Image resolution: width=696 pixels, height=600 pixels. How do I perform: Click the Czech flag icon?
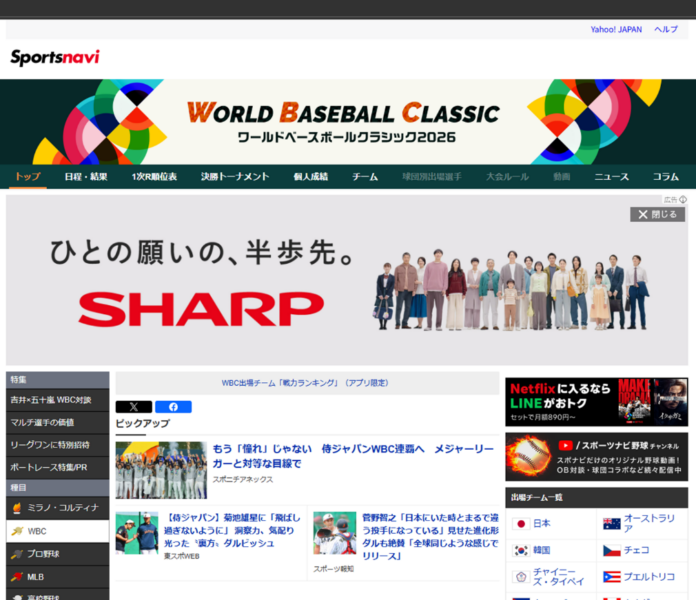coord(611,550)
